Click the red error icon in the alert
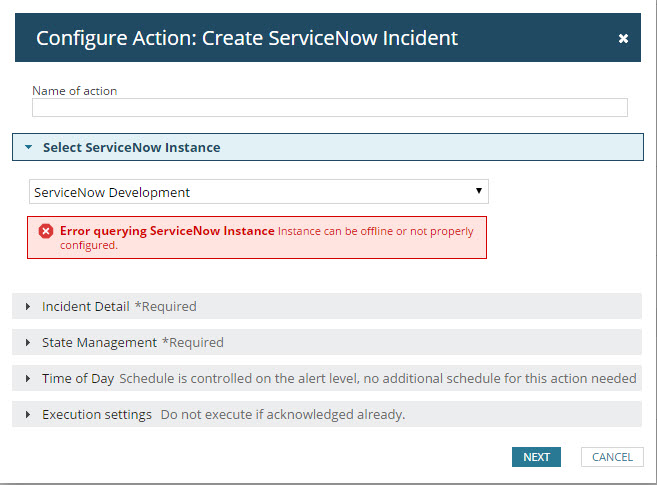The image size is (657, 485). coord(46,231)
